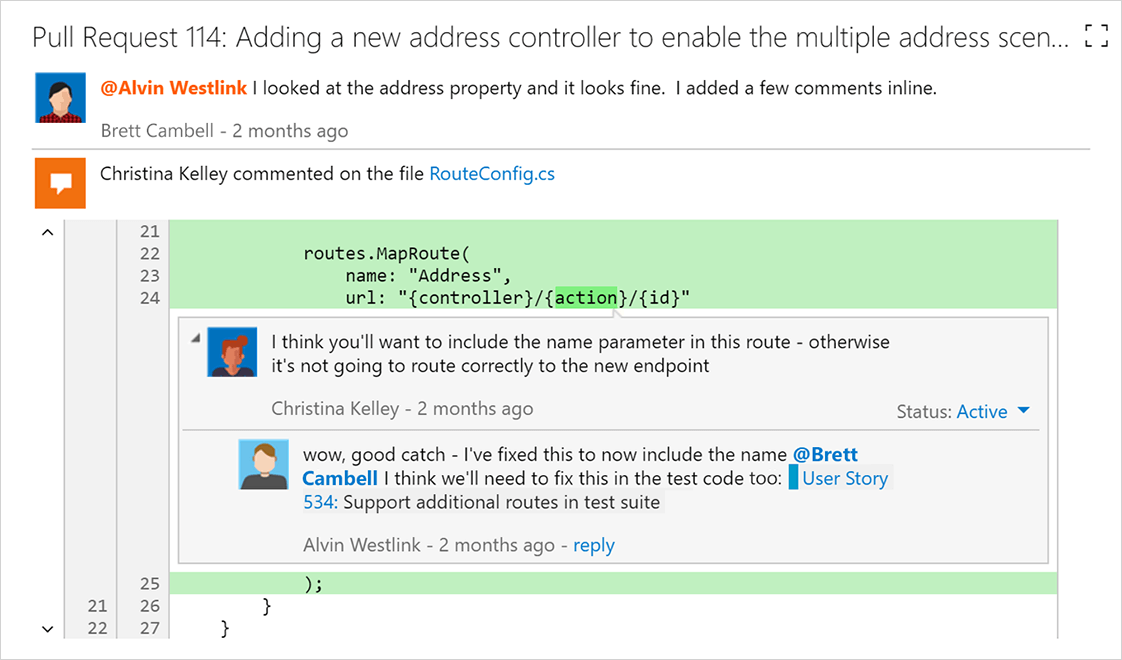Click the highlighted action token in code
Viewport: 1122px width, 660px height.
point(585,298)
